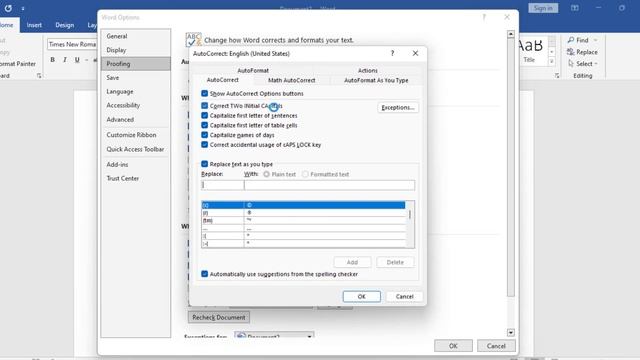640x360 pixels.
Task: Click the replacement list scrollbar
Action: point(410,224)
